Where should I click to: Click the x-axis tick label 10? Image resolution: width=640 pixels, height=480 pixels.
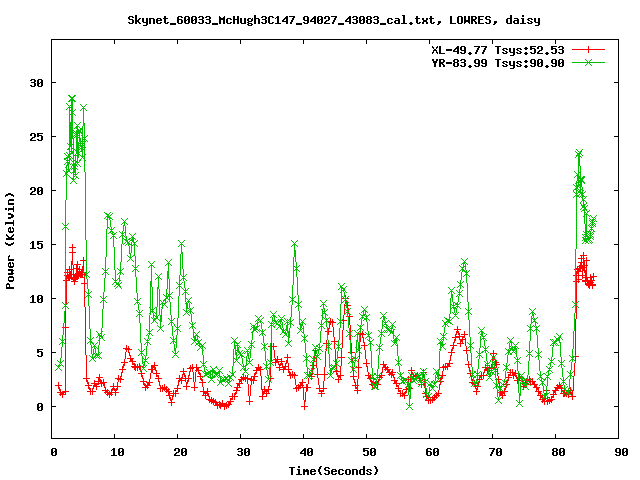coord(117,452)
